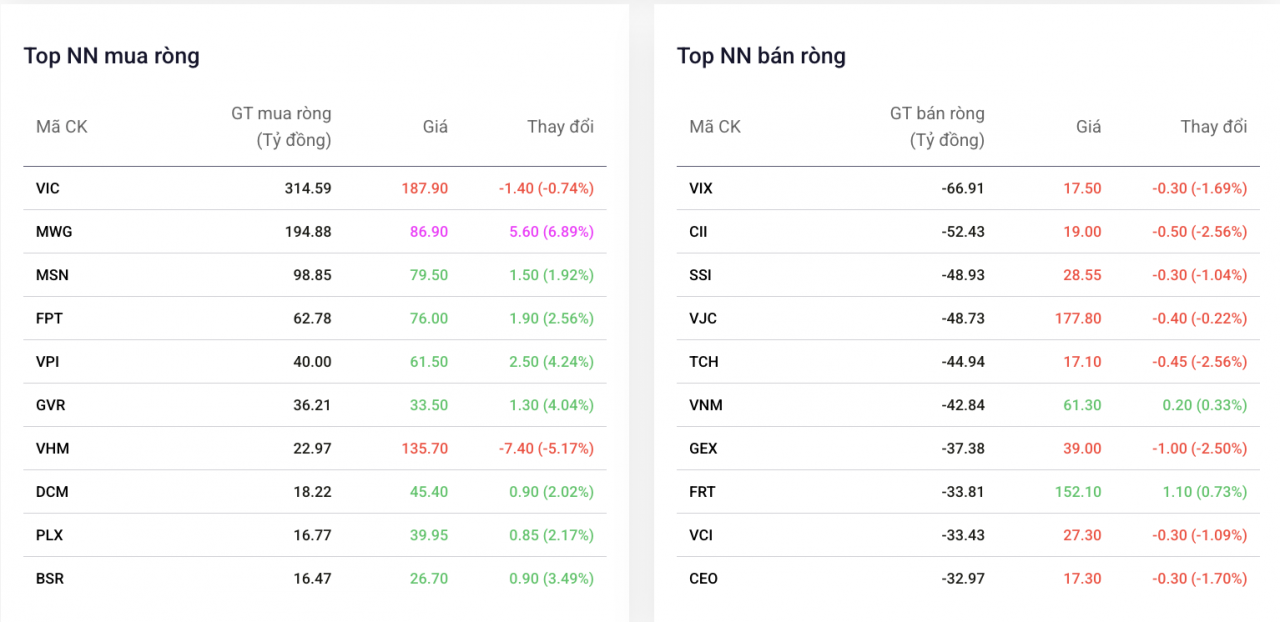Click the FPT stock code

pyautogui.click(x=50, y=318)
